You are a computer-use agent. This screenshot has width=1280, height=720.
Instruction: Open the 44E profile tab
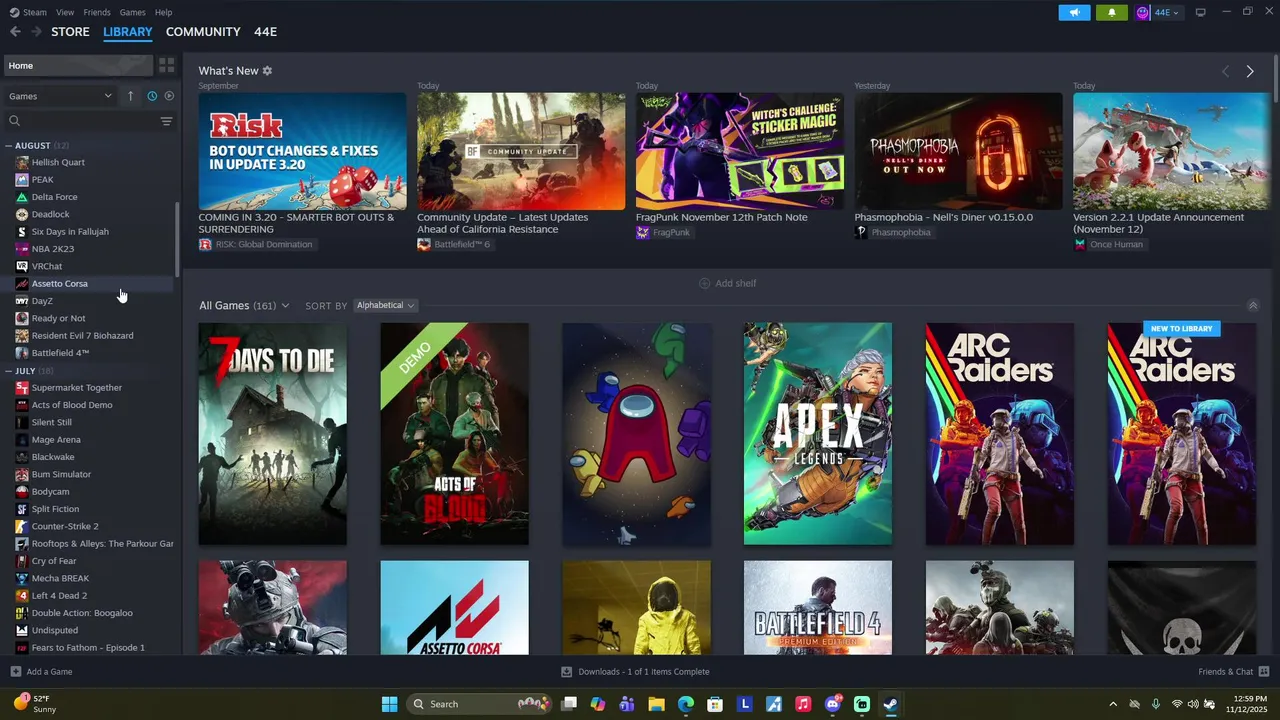point(265,32)
